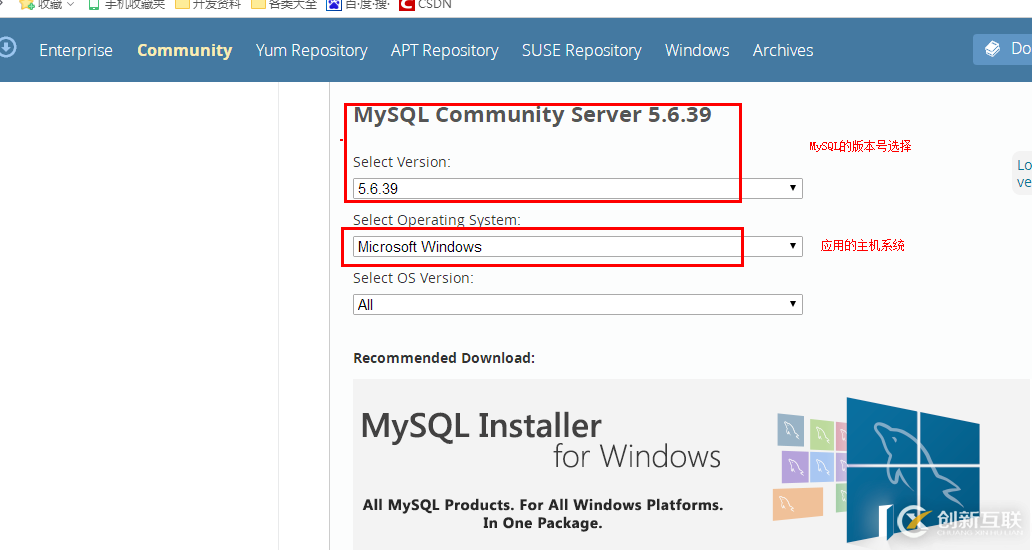Click the Baidu paw bookmark icon
This screenshot has height=550, width=1032.
[x=334, y=5]
